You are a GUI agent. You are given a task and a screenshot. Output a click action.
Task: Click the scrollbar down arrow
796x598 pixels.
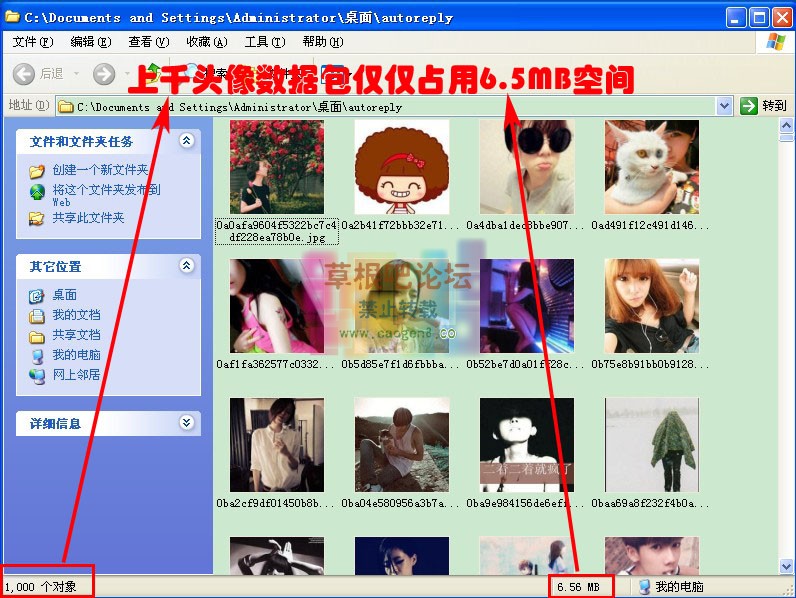786,566
